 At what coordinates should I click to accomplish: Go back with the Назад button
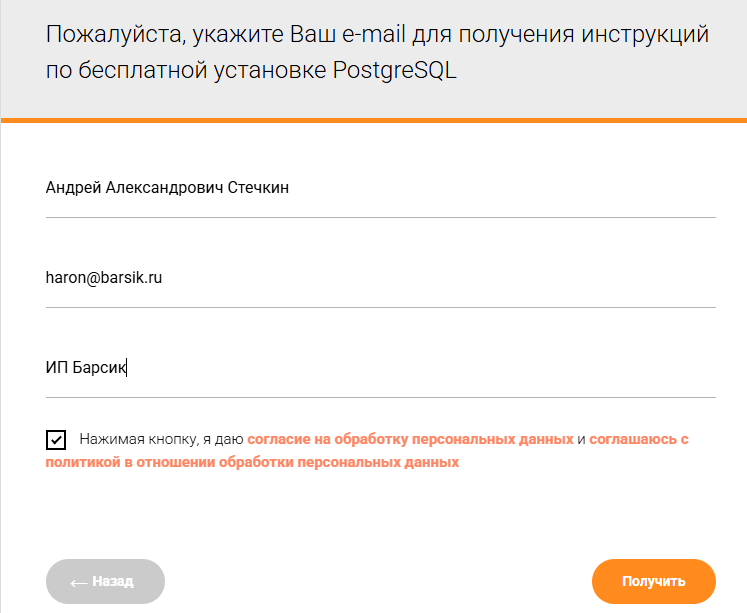coord(105,581)
